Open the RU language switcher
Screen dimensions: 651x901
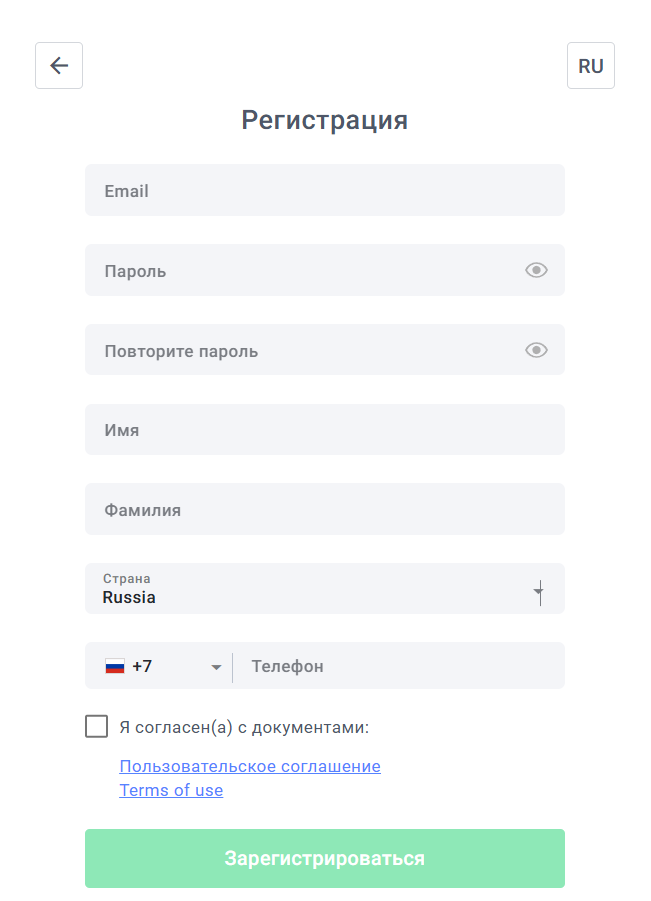click(590, 66)
